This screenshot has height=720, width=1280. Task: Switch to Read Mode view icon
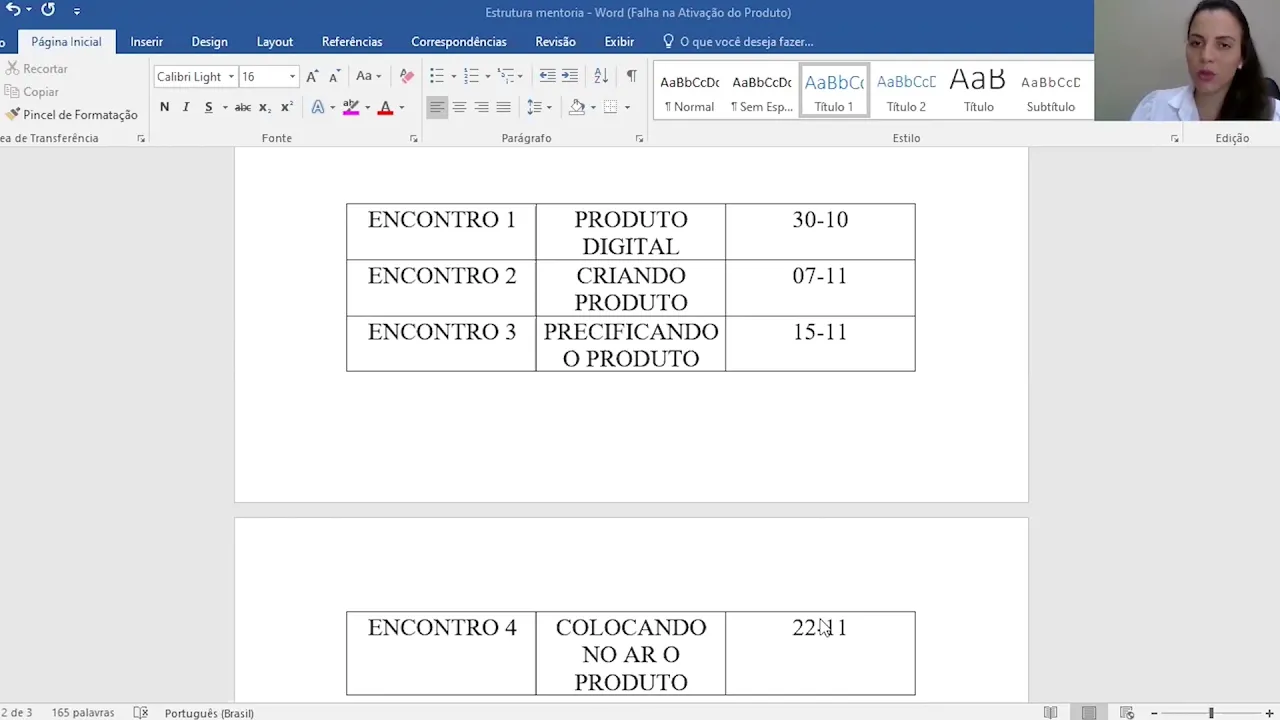[x=1050, y=713]
